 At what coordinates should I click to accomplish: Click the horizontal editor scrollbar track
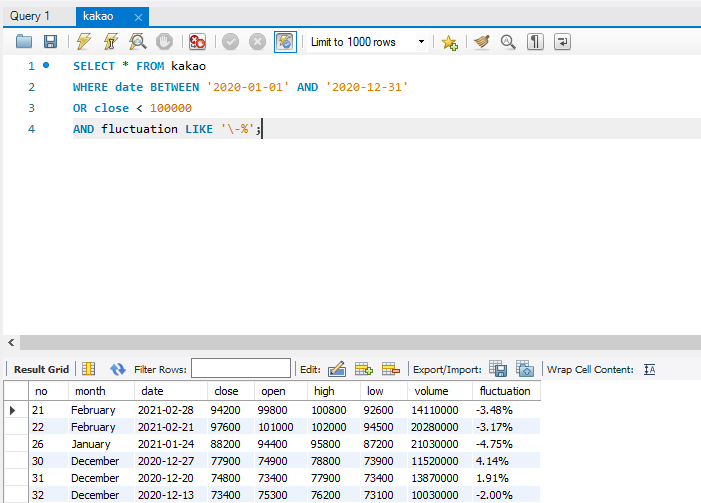(360, 342)
